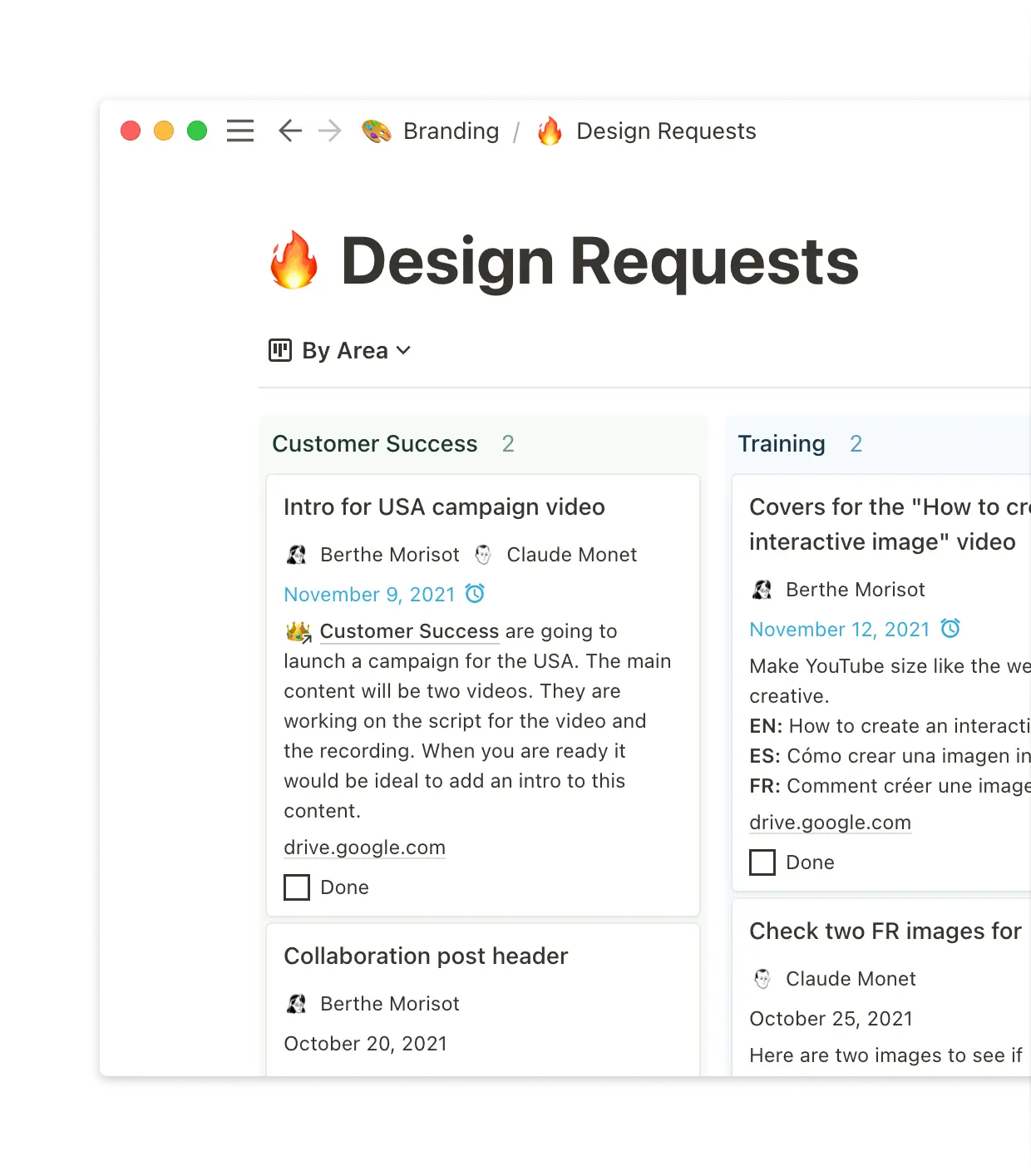This screenshot has height=1176, width=1031.
Task: Click the November 12, 2021 date
Action: [x=840, y=629]
